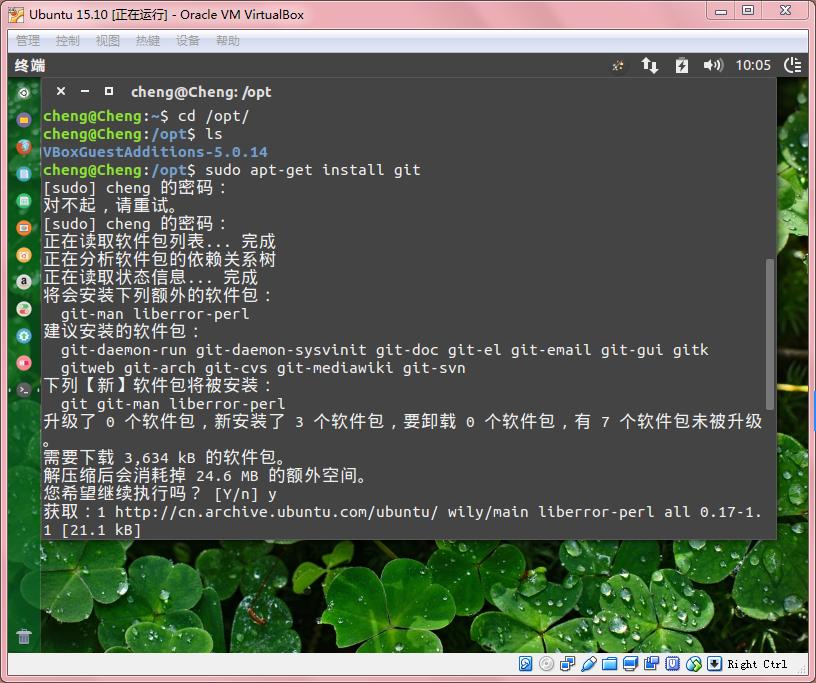Image resolution: width=816 pixels, height=683 pixels.
Task: Open System Settings in the launcher
Action: tap(24, 336)
